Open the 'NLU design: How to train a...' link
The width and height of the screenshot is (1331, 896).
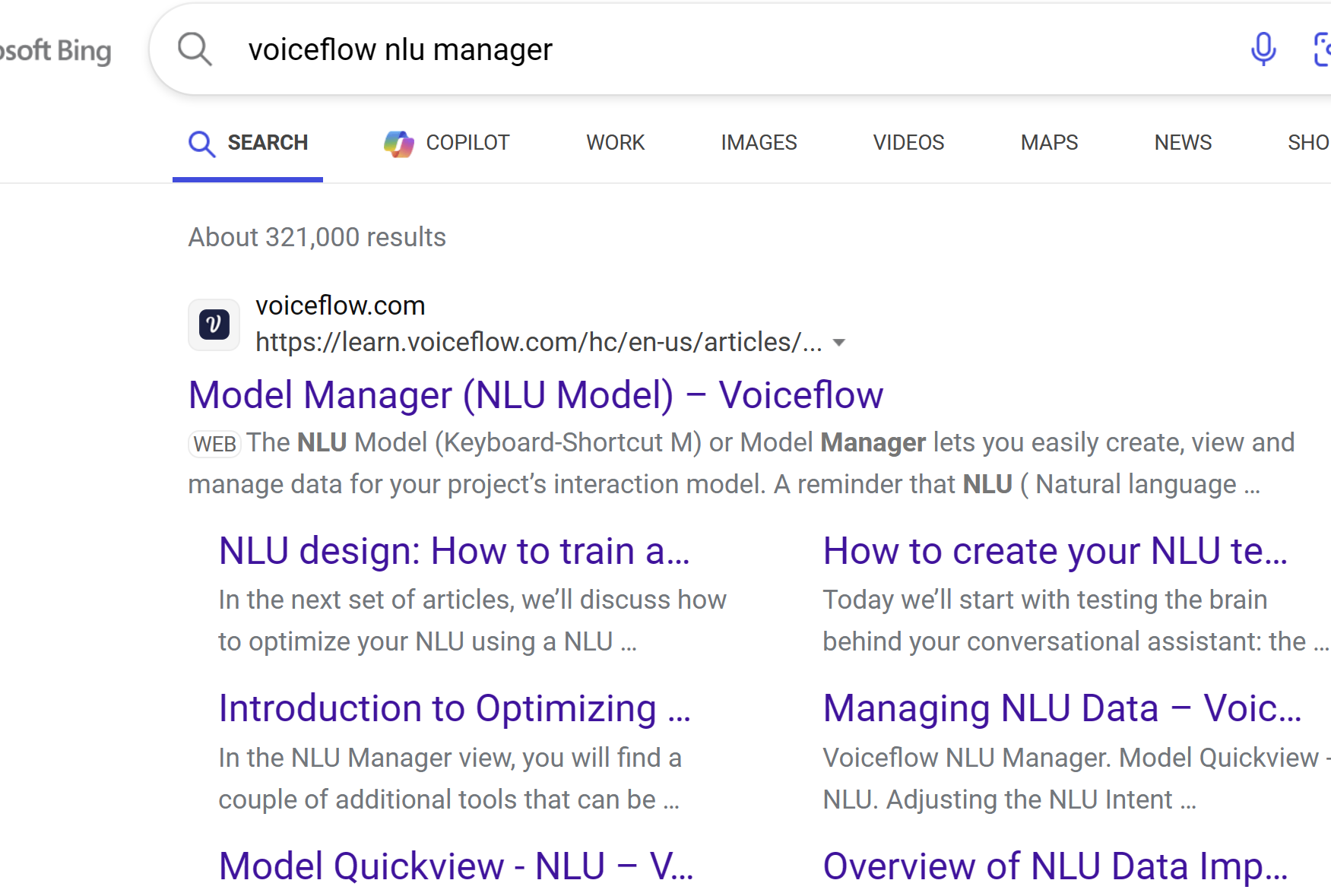pos(455,551)
